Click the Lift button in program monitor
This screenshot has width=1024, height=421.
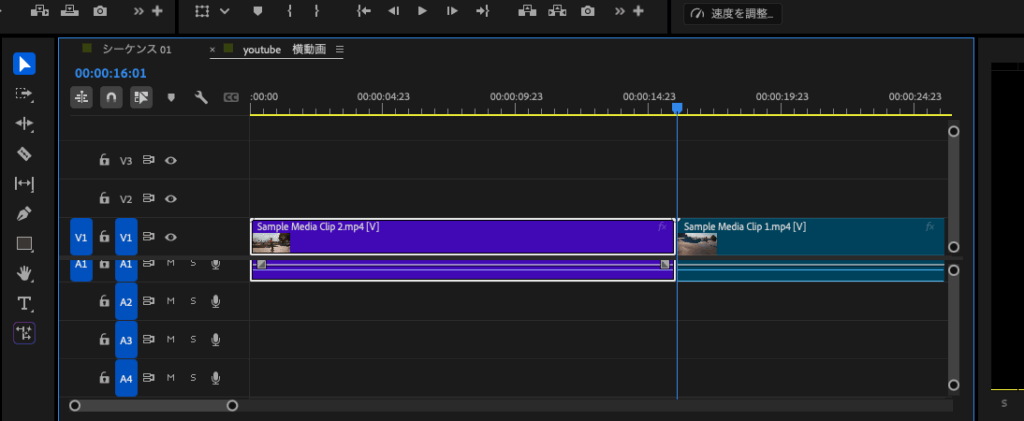click(527, 11)
